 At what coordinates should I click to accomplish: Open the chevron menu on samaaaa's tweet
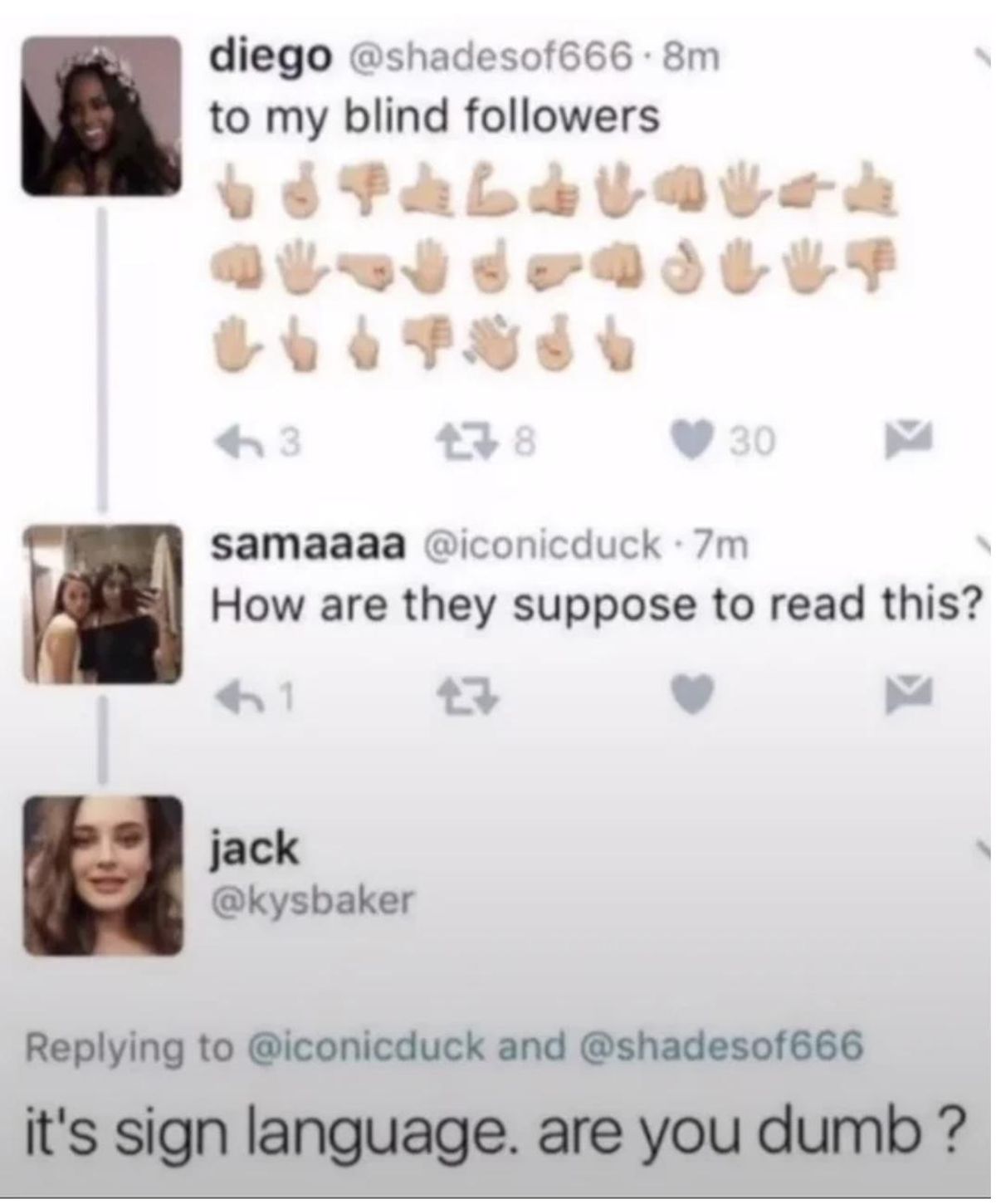[983, 544]
